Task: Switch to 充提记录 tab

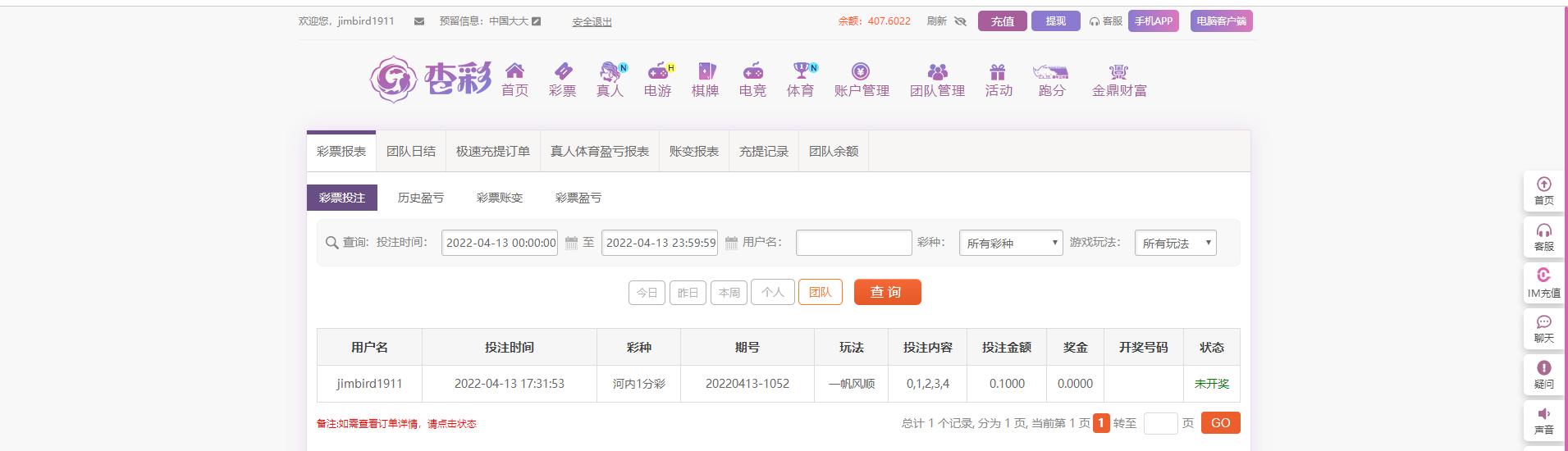Action: 764,152
